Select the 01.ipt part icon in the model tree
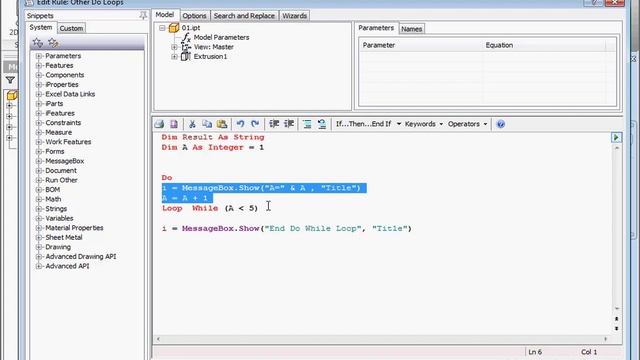640x360 pixels. pyautogui.click(x=174, y=28)
